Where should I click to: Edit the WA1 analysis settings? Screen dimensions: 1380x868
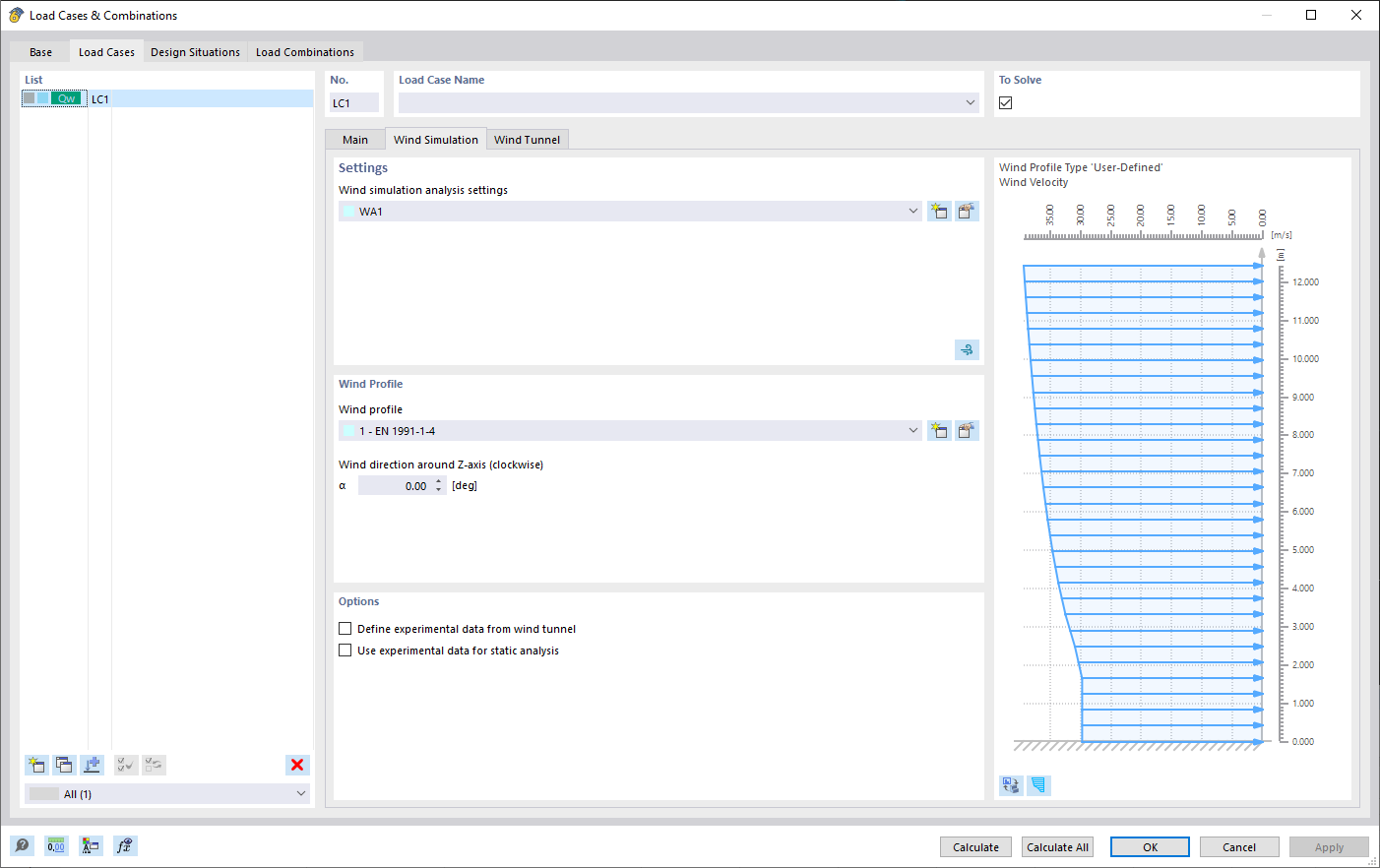point(967,211)
